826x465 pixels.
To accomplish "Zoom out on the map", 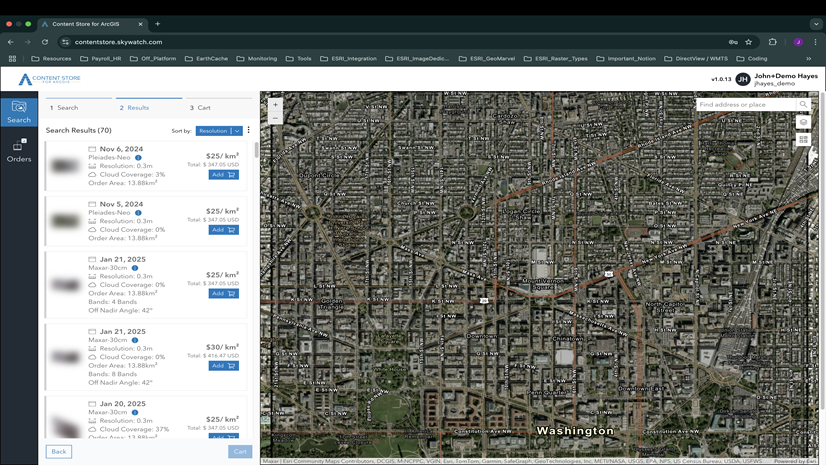I will (x=276, y=118).
